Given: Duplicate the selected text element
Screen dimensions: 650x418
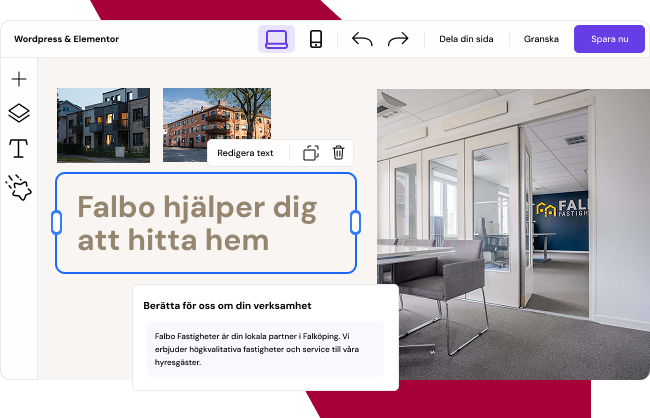Looking at the screenshot, I should pyautogui.click(x=311, y=153).
